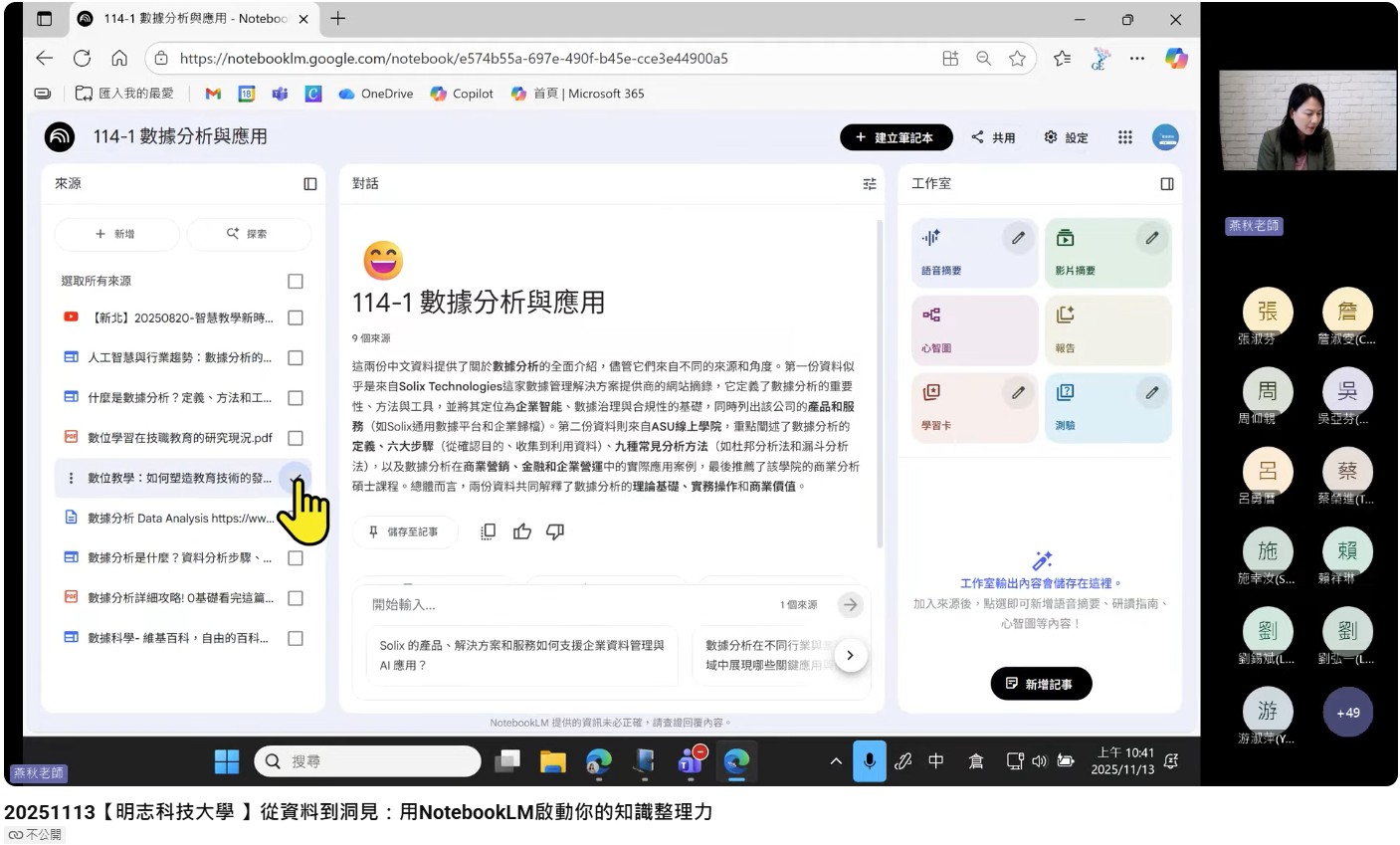Click the 建立筆記本 create notebook button

tap(896, 137)
